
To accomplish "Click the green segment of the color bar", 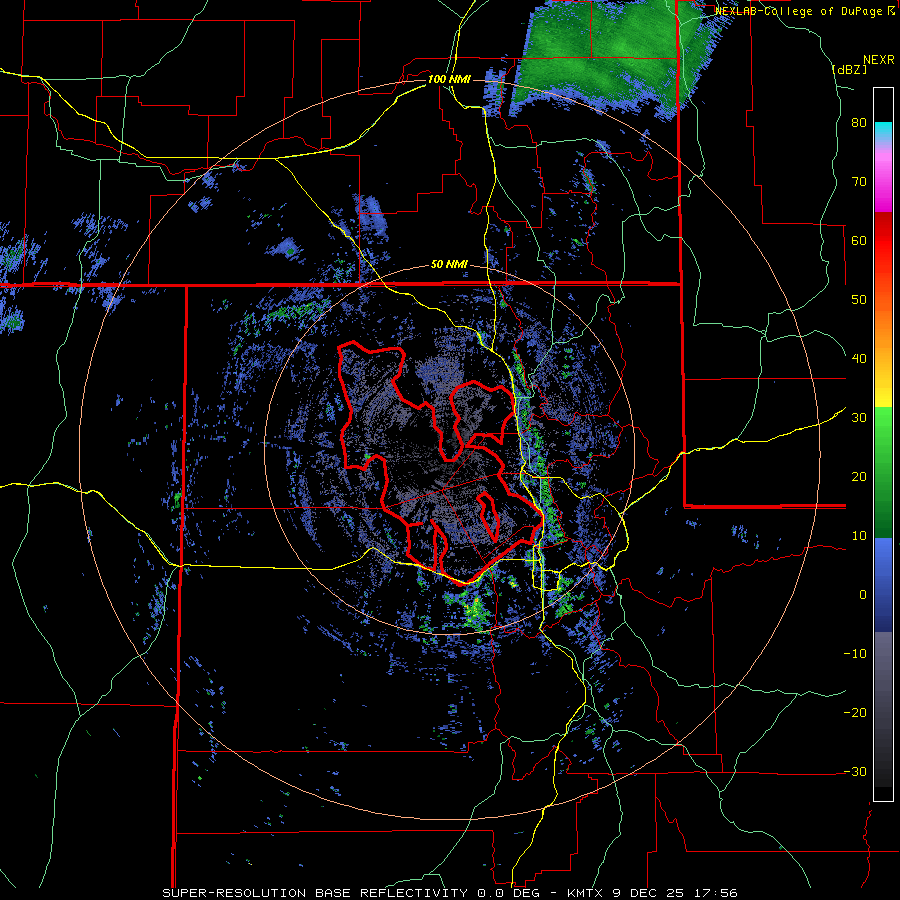I will [x=883, y=472].
